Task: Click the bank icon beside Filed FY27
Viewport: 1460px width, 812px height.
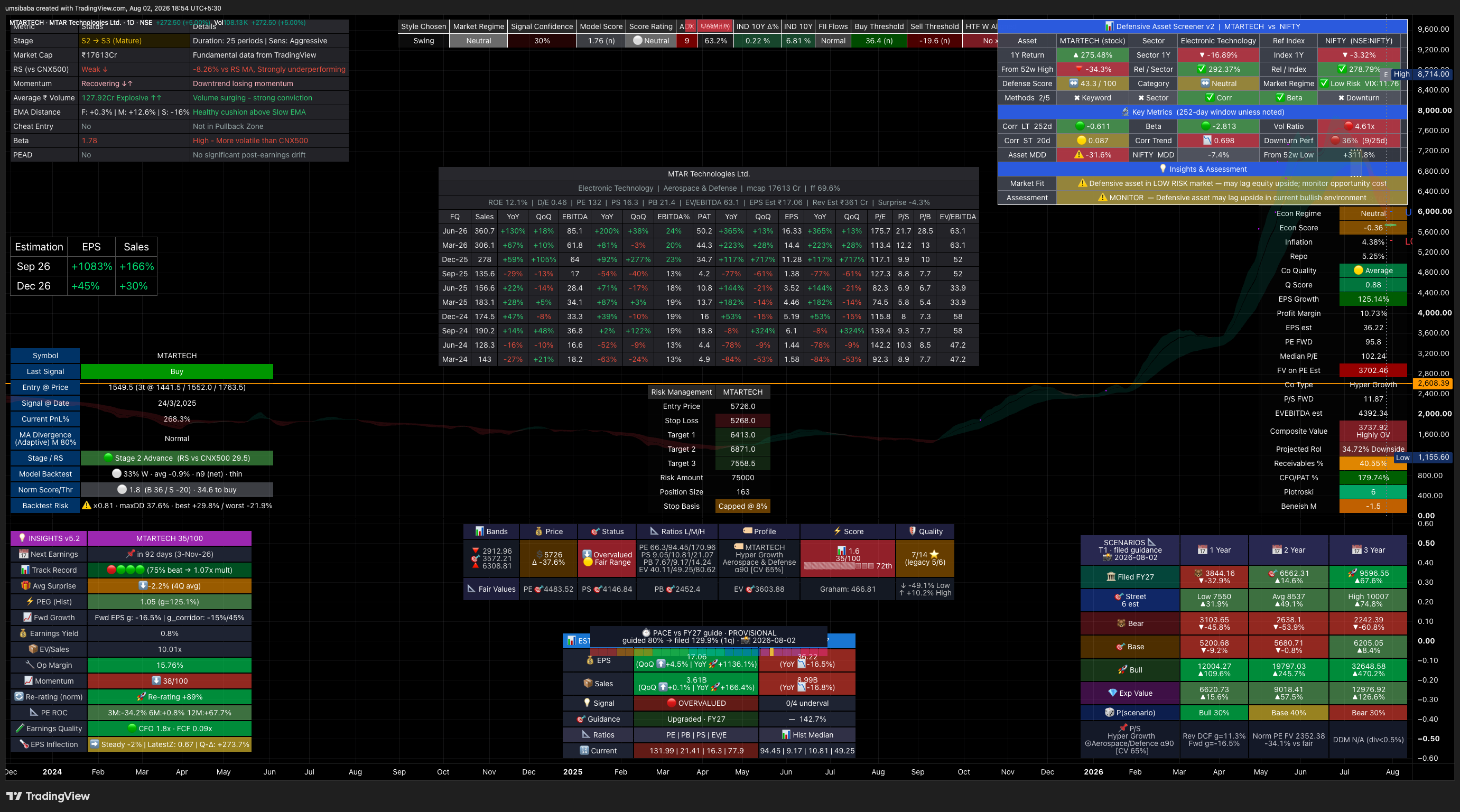Action: 1111,577
